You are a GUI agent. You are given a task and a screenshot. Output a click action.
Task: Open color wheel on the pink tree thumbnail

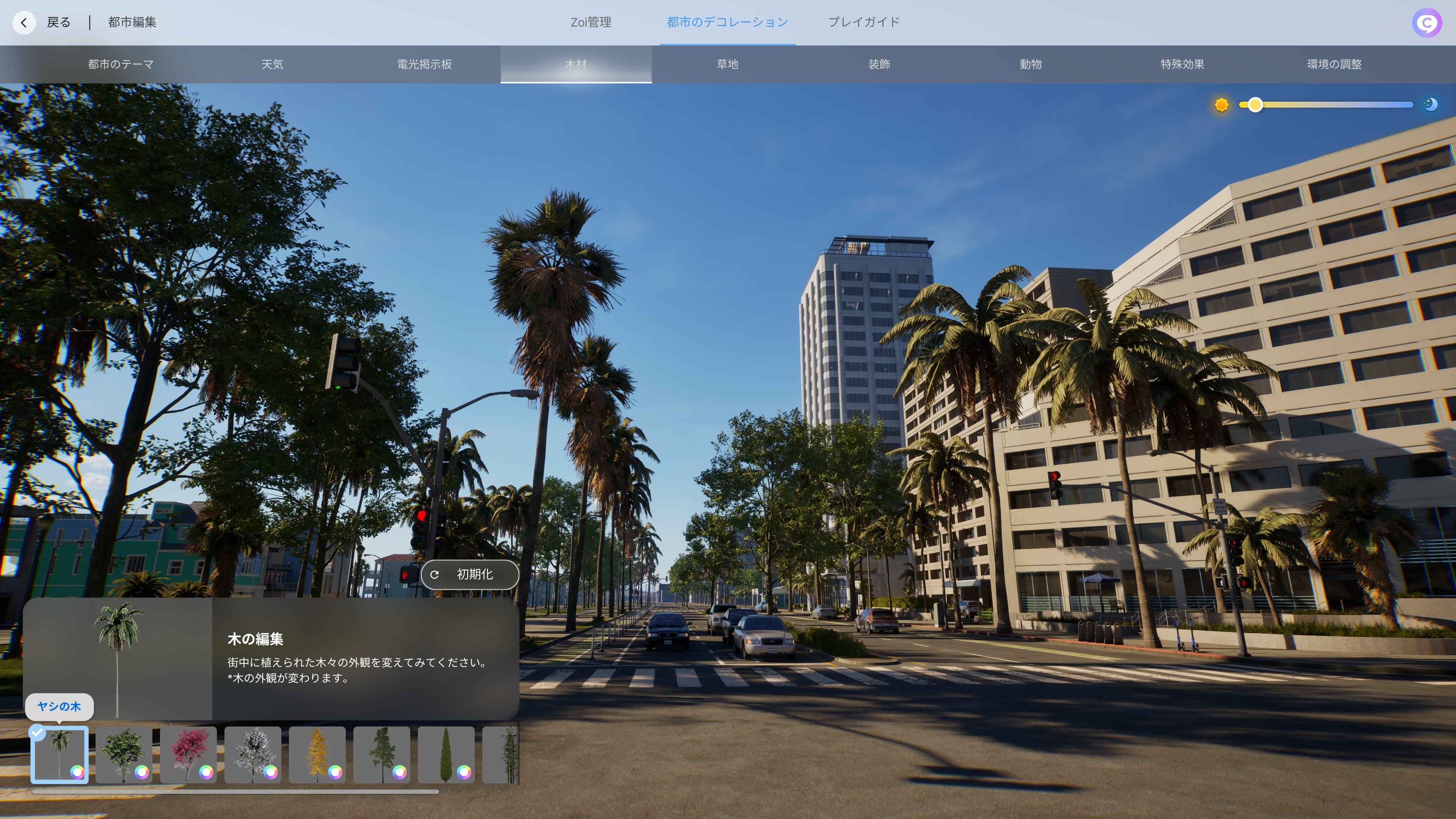(x=206, y=772)
